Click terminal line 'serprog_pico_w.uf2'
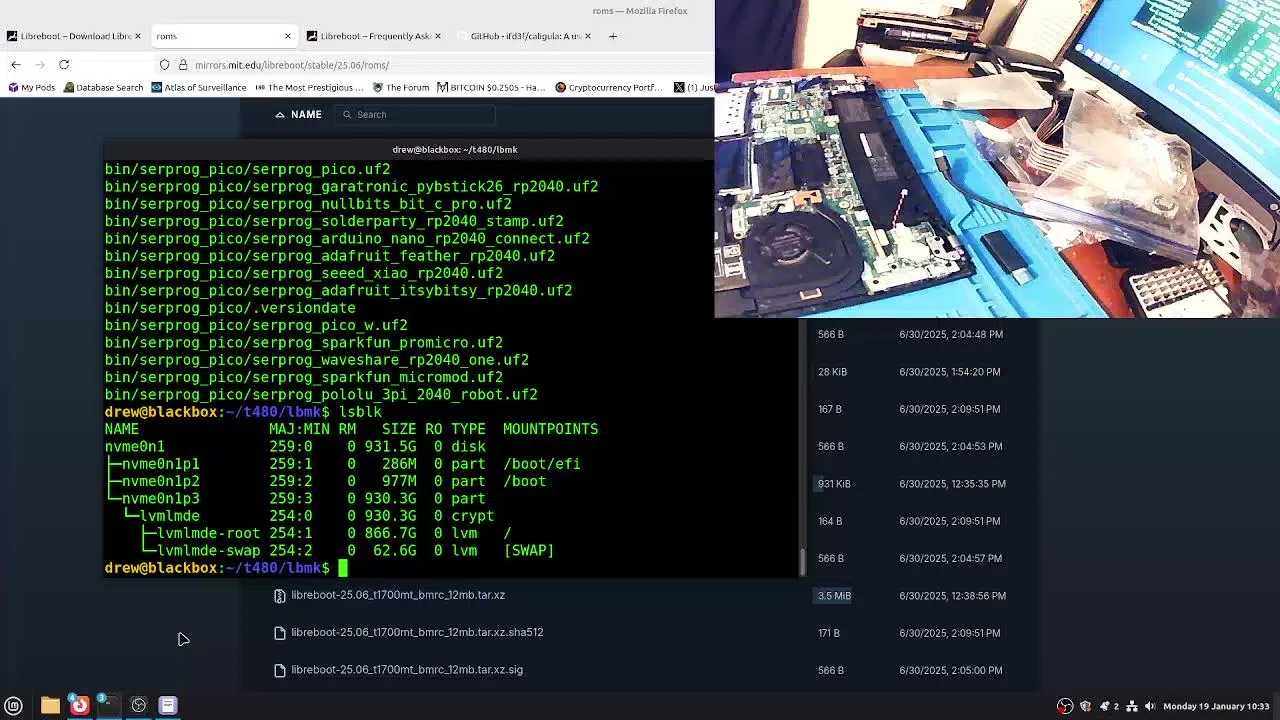Image resolution: width=1280 pixels, height=720 pixels. tap(256, 325)
